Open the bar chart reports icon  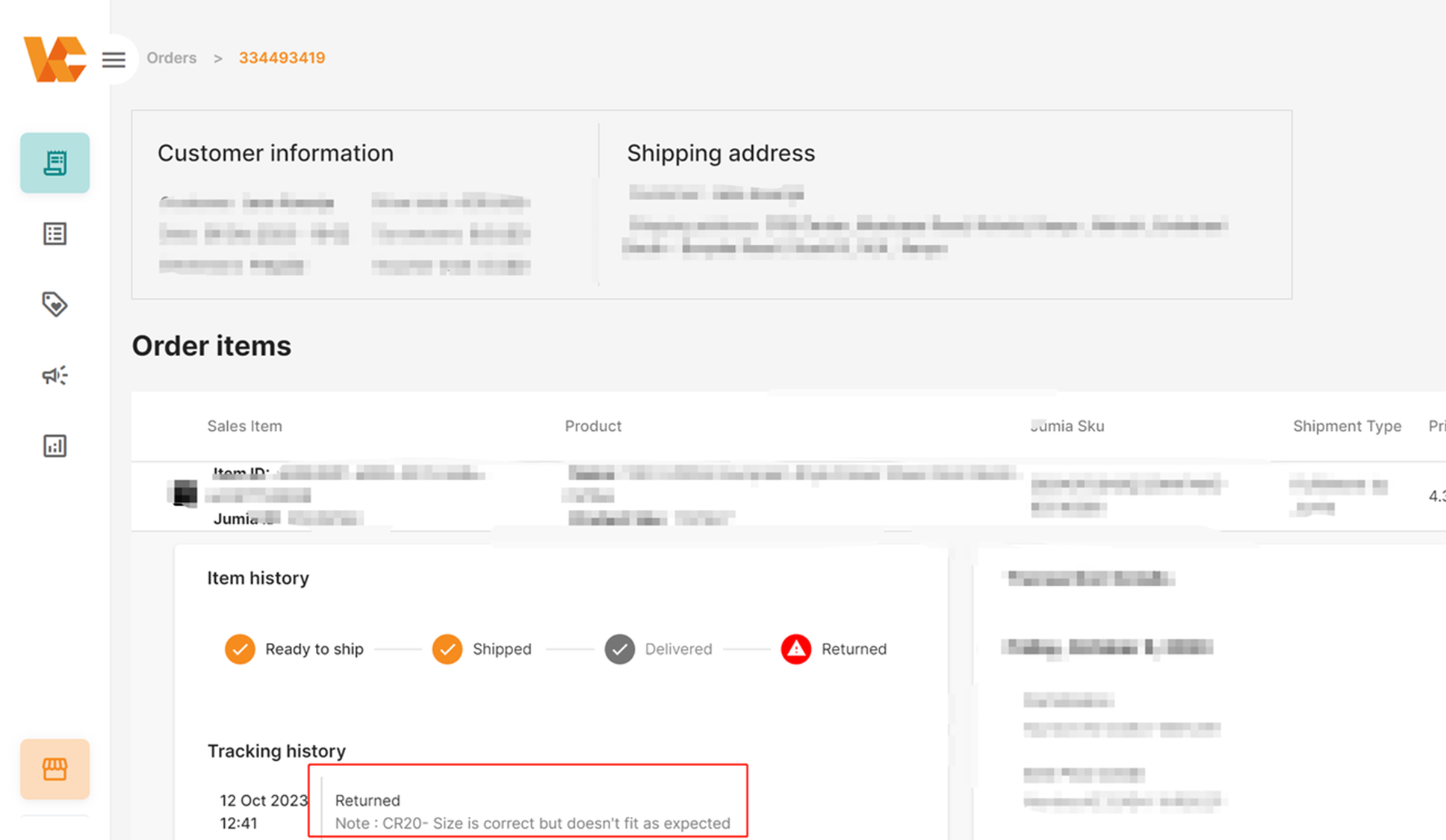[55, 446]
